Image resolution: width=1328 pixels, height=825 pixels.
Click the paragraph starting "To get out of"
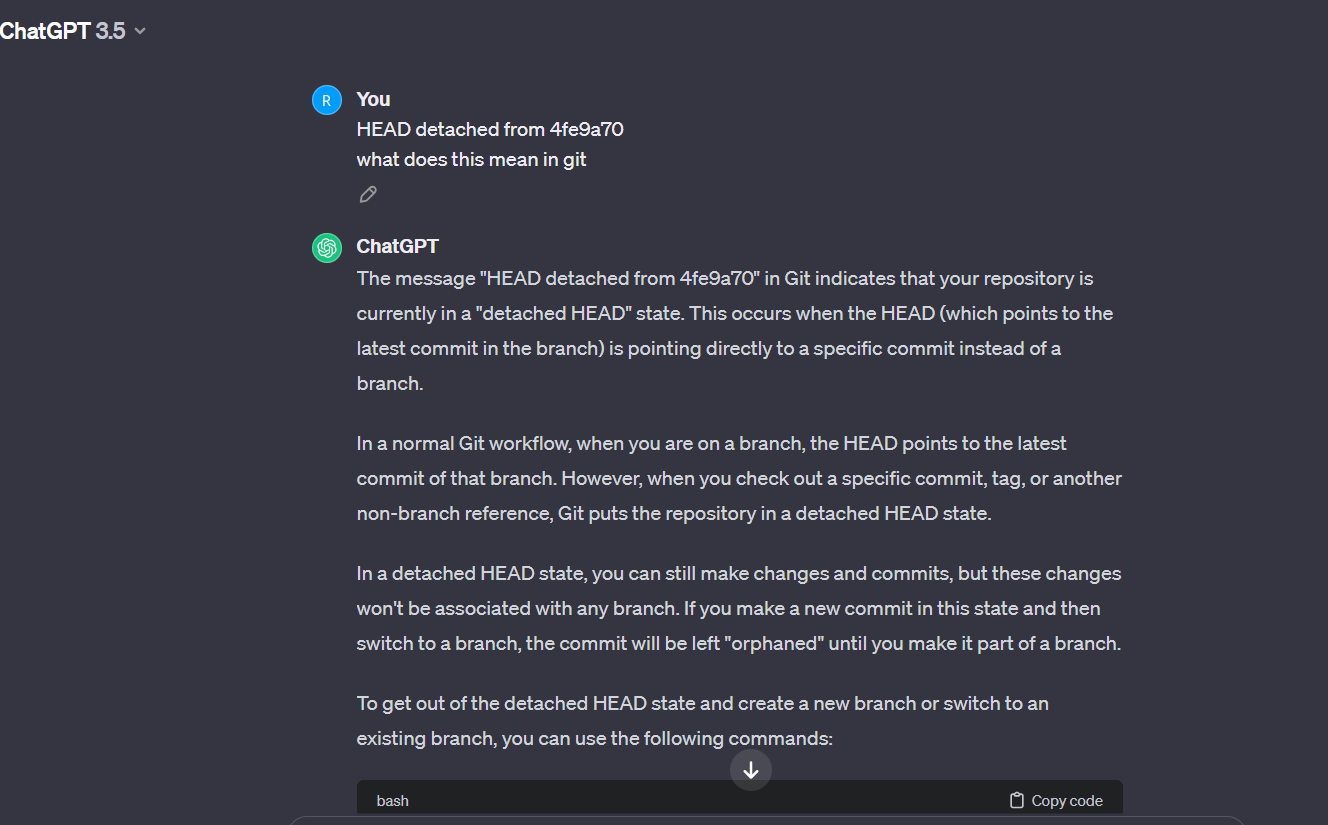[702, 721]
